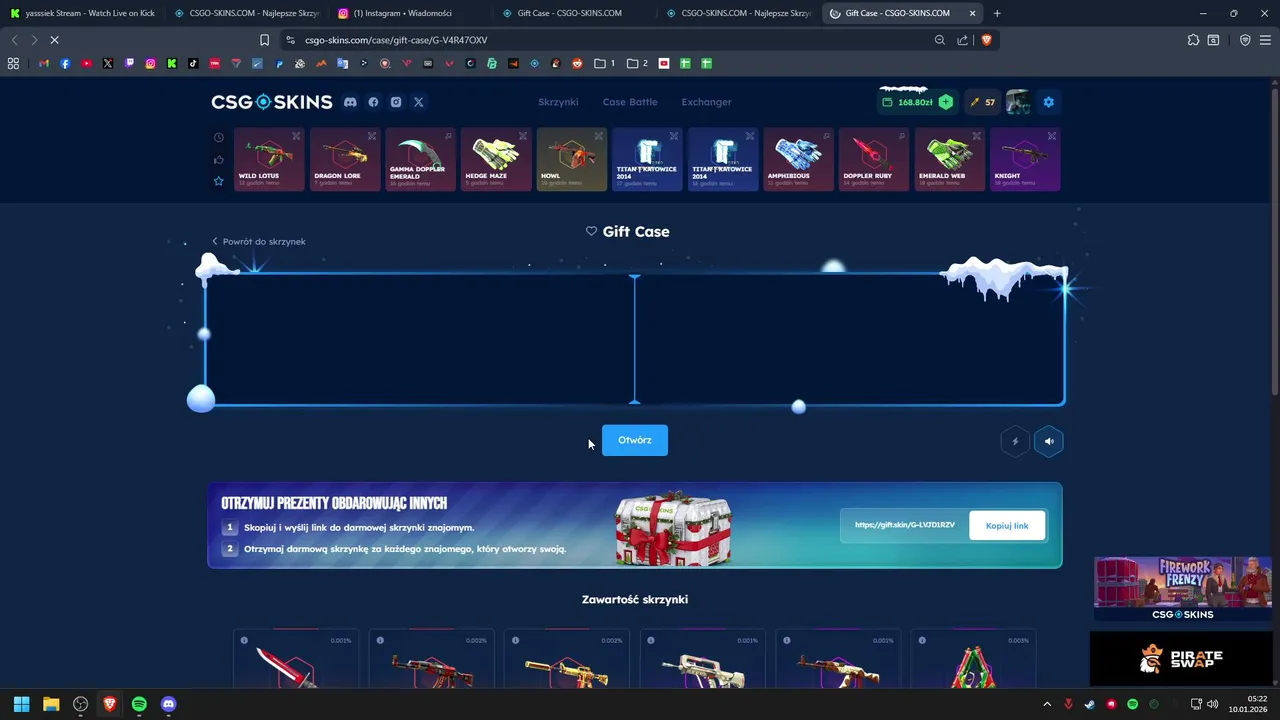Image resolution: width=1280 pixels, height=720 pixels.
Task: Open the YouTube bookmark
Action: click(87, 63)
